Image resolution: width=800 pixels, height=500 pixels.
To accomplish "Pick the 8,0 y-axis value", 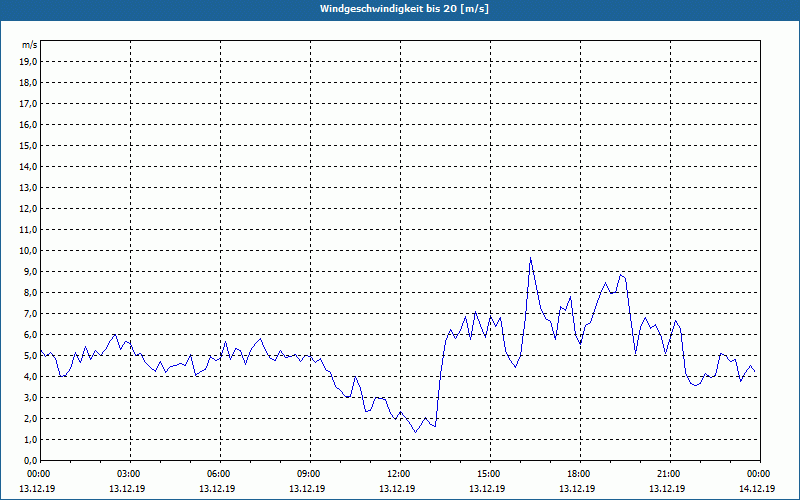I will coord(30,292).
